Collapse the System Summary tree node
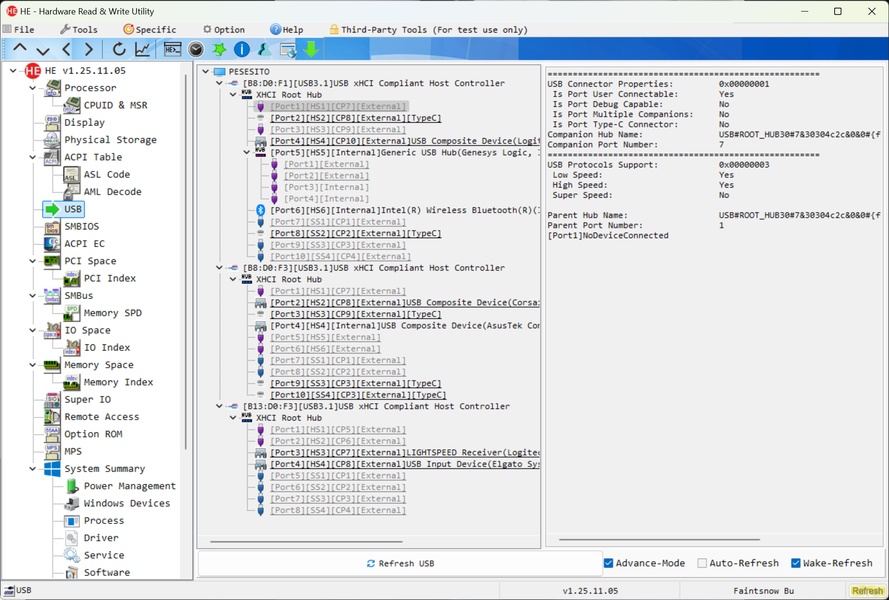Viewport: 889px width, 600px height. [33, 469]
